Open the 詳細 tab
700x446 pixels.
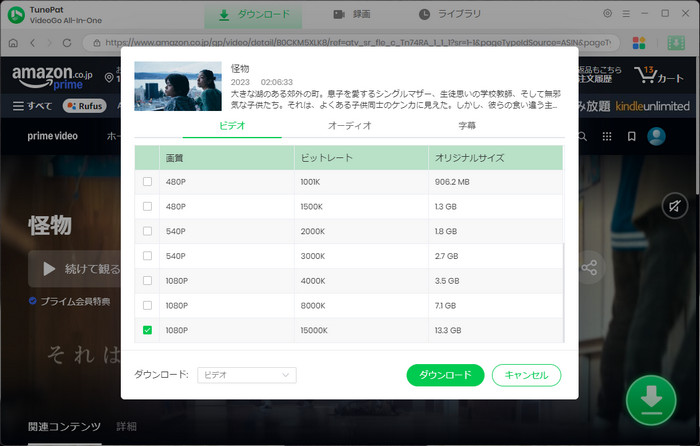[x=126, y=427]
